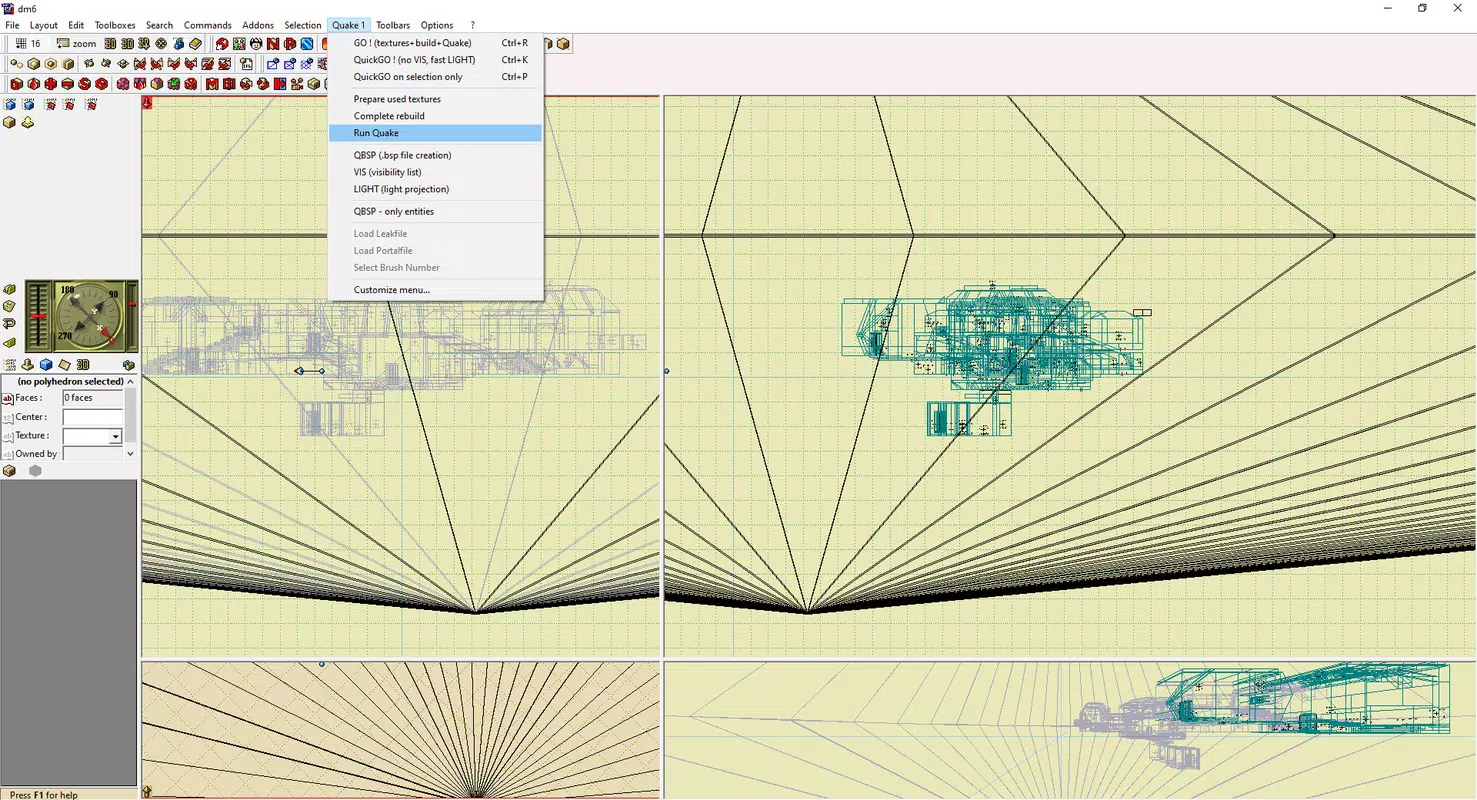The width and height of the screenshot is (1477, 800).
Task: Select Prepare used textures
Action: click(x=435, y=99)
